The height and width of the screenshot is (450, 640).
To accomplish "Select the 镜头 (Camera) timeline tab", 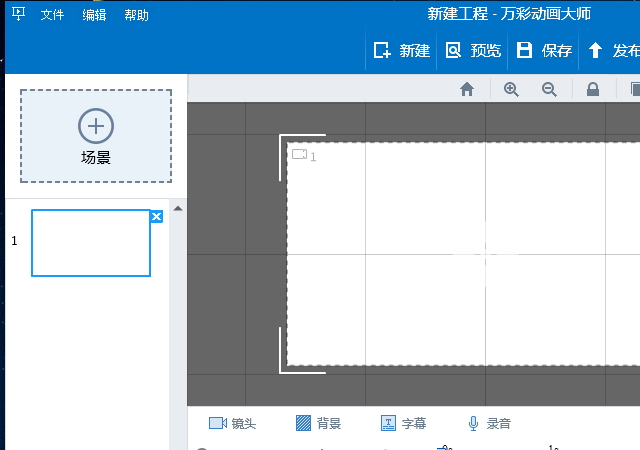I will point(232,423).
